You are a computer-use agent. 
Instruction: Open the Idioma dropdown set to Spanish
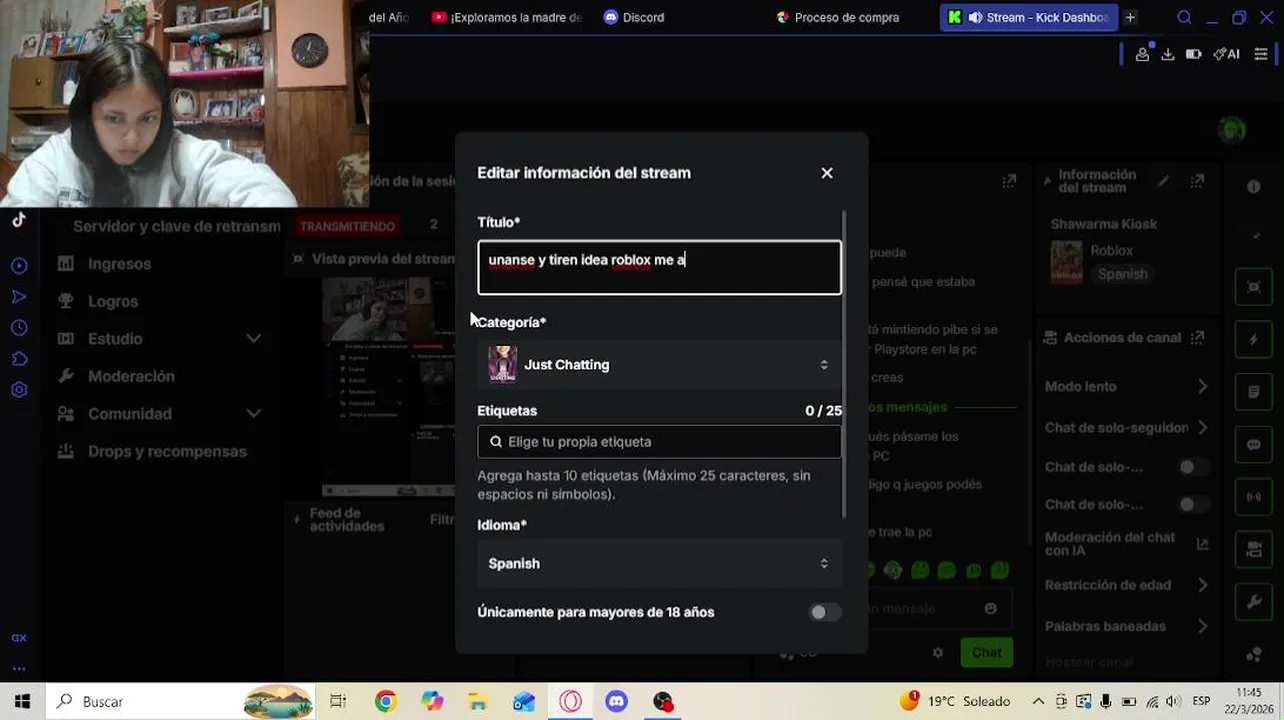click(659, 564)
